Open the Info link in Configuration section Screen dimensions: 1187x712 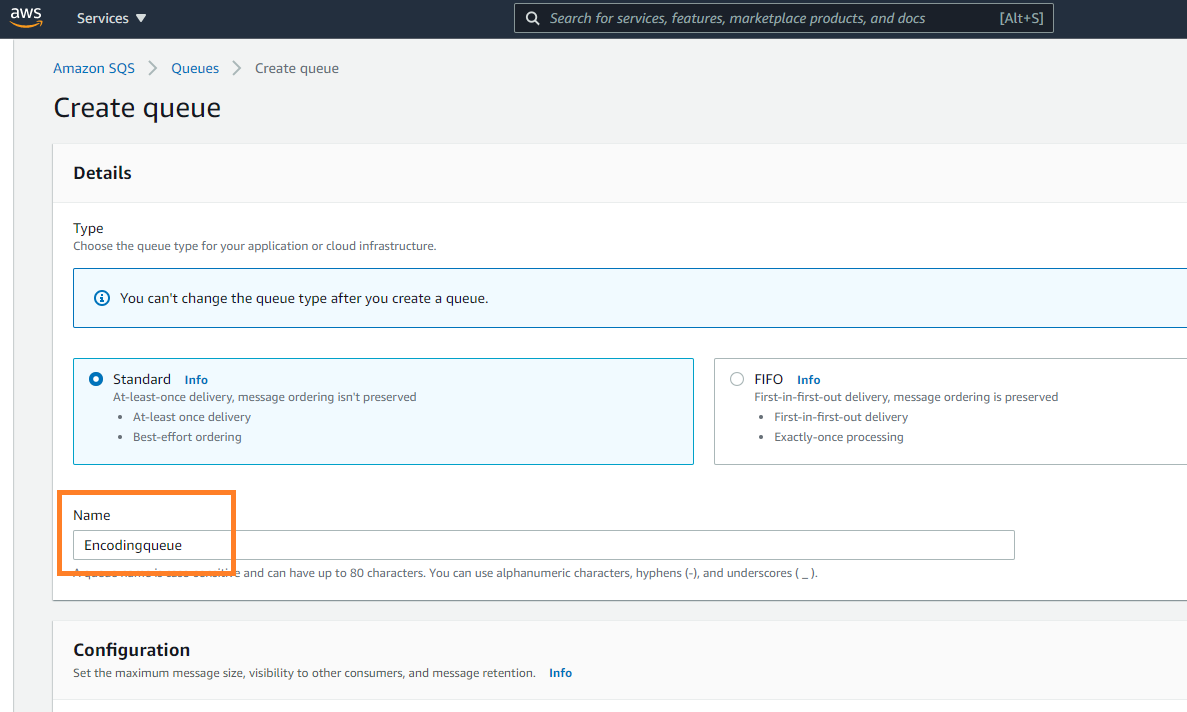coord(560,672)
